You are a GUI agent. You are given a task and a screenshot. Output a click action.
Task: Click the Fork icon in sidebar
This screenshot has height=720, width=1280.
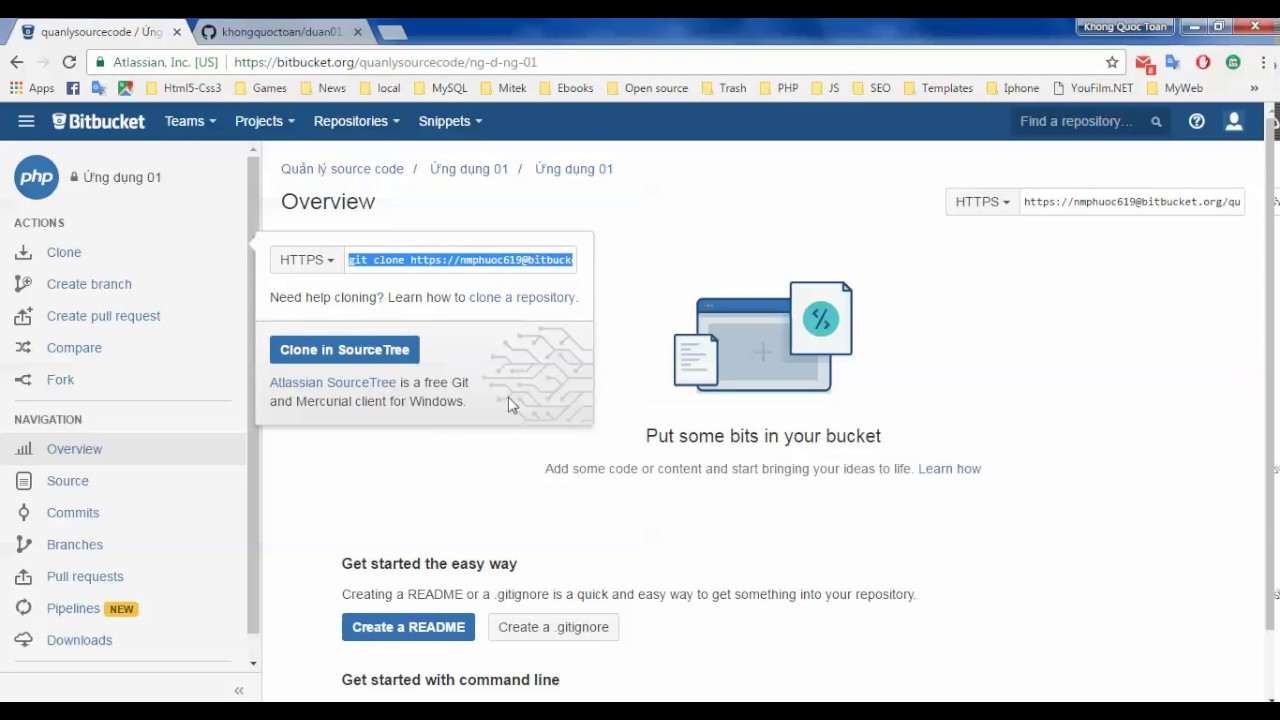click(24, 380)
